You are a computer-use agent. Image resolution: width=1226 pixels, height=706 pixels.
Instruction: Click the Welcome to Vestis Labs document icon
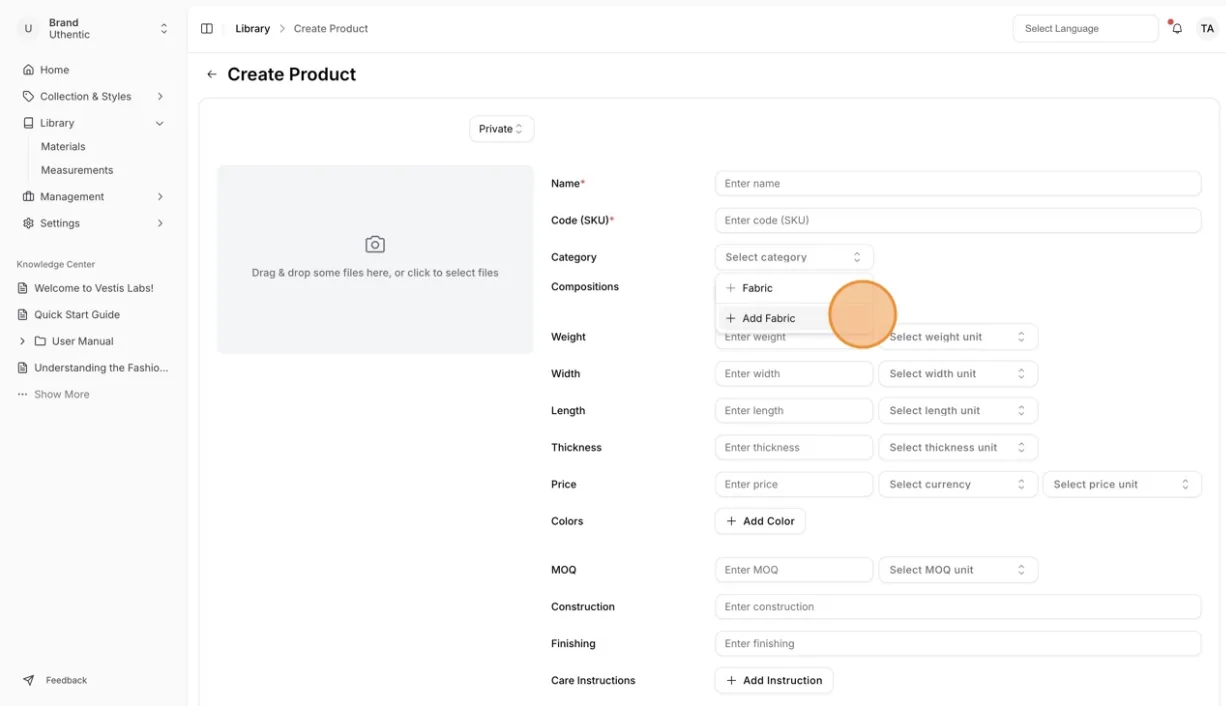coord(23,288)
